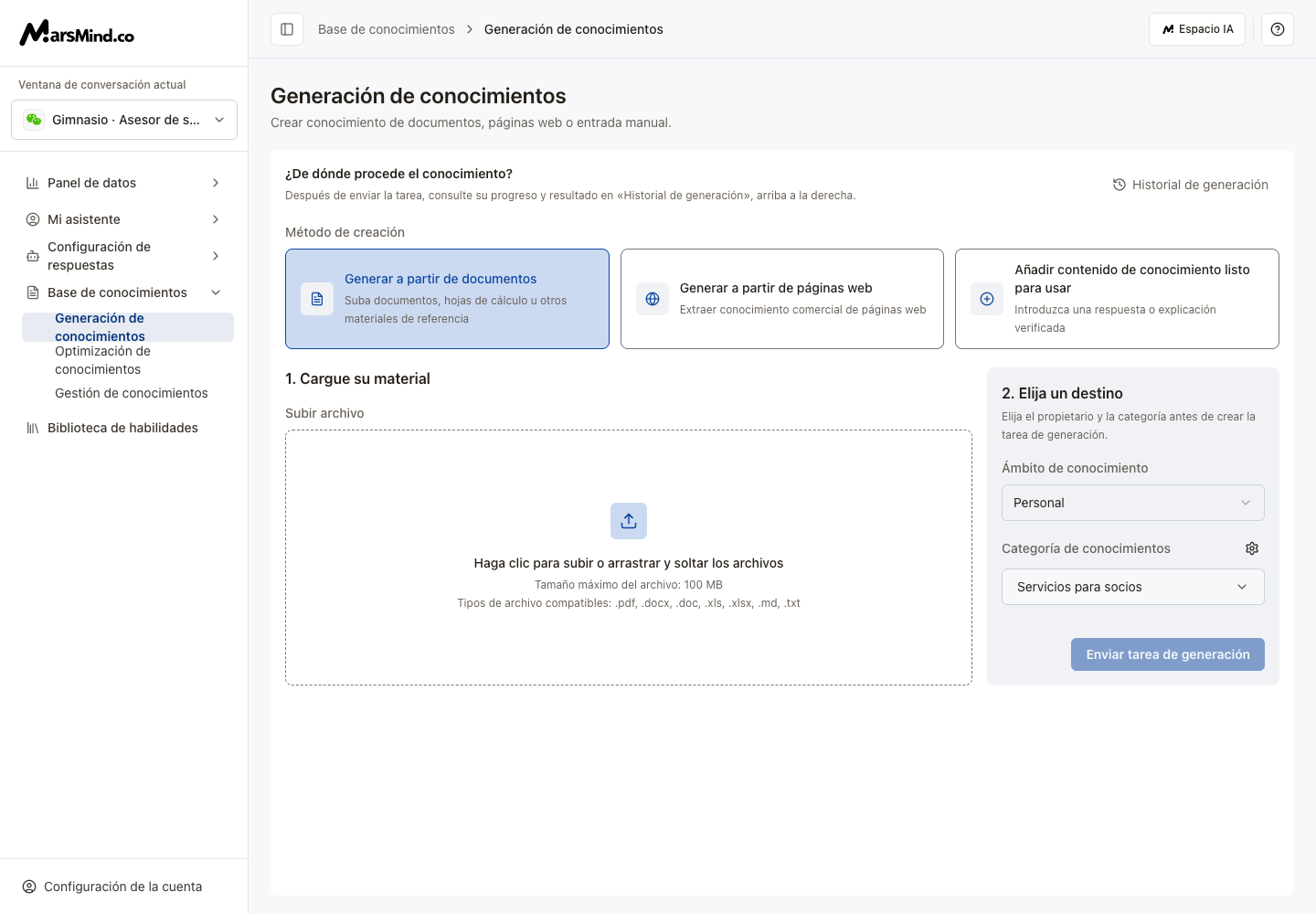Click the Configuración de respuestas label
The width and height of the screenshot is (1316, 914).
(x=99, y=256)
